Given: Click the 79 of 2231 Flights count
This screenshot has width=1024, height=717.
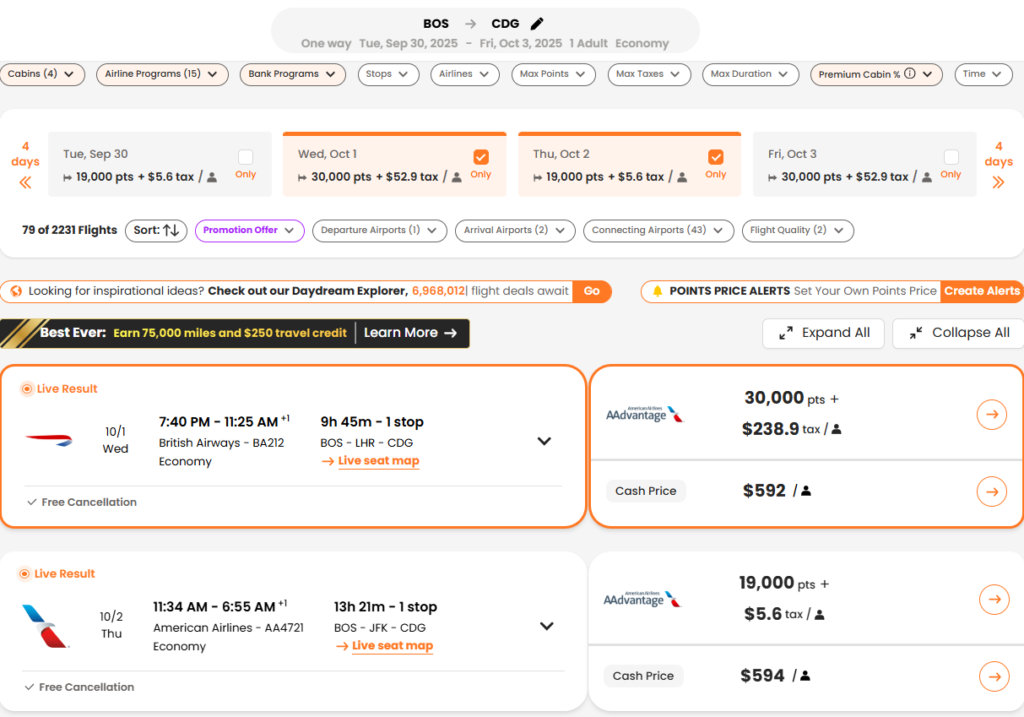Looking at the screenshot, I should point(69,231).
